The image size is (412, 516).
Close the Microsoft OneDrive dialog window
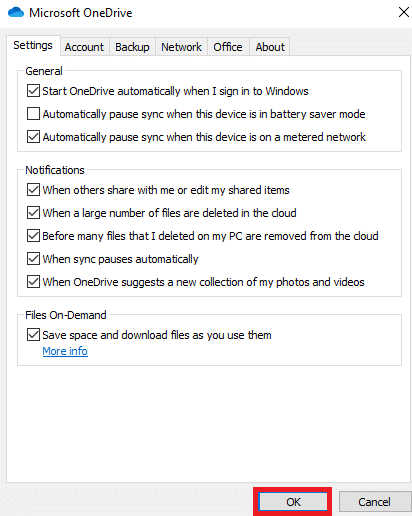[x=404, y=12]
